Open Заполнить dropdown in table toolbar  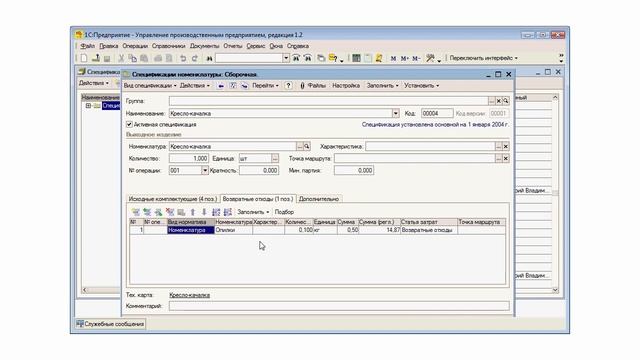pos(253,212)
